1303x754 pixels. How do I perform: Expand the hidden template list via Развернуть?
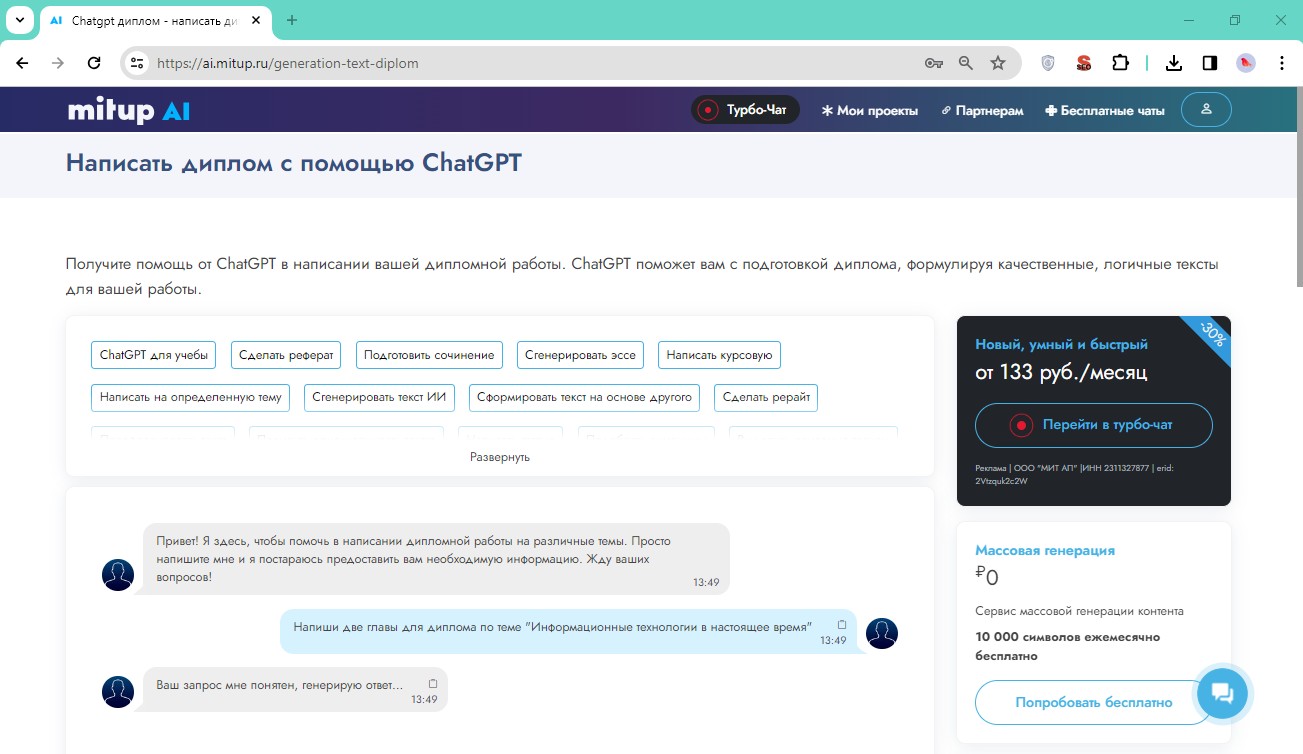(499, 457)
